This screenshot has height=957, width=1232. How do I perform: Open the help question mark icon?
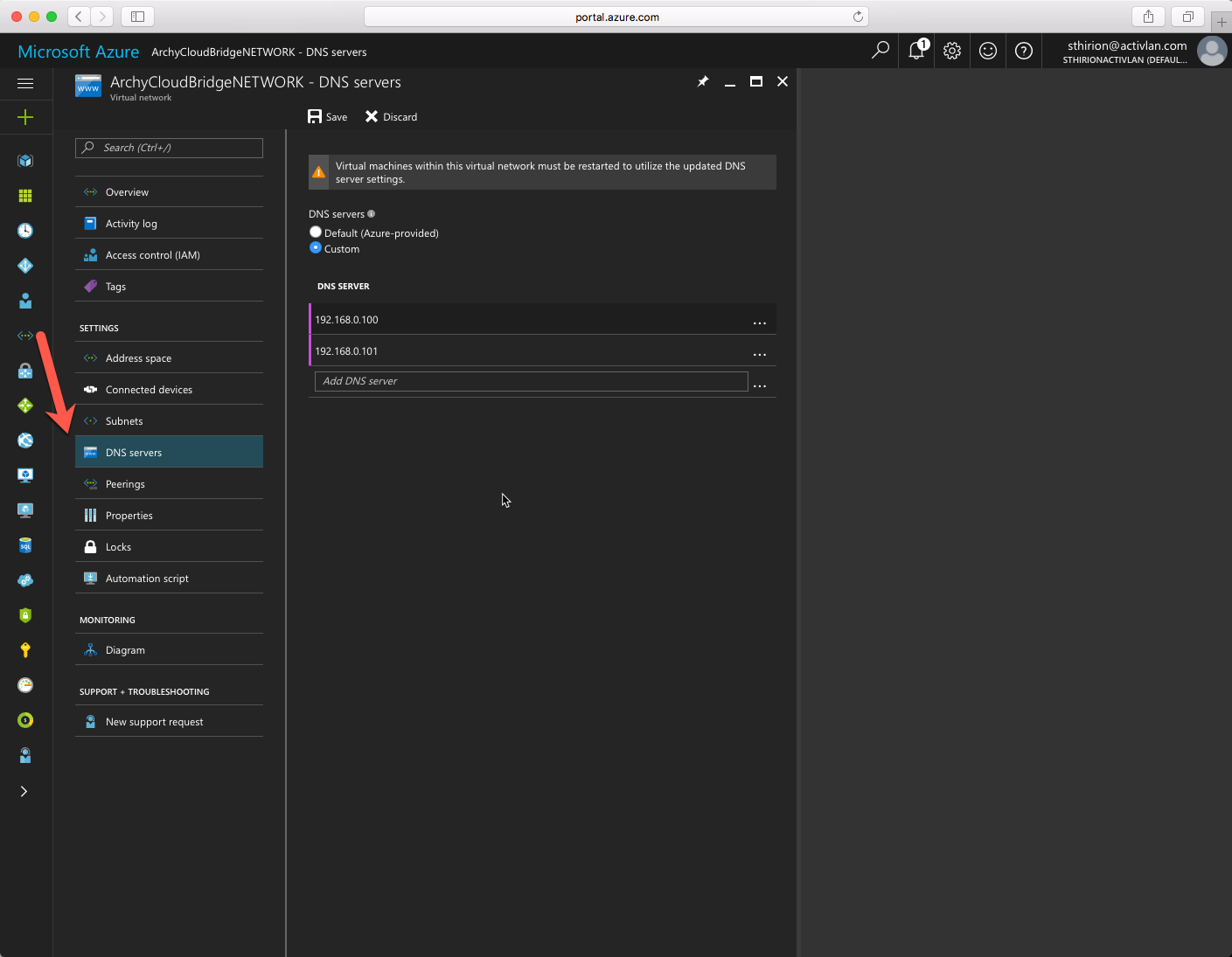1024,51
